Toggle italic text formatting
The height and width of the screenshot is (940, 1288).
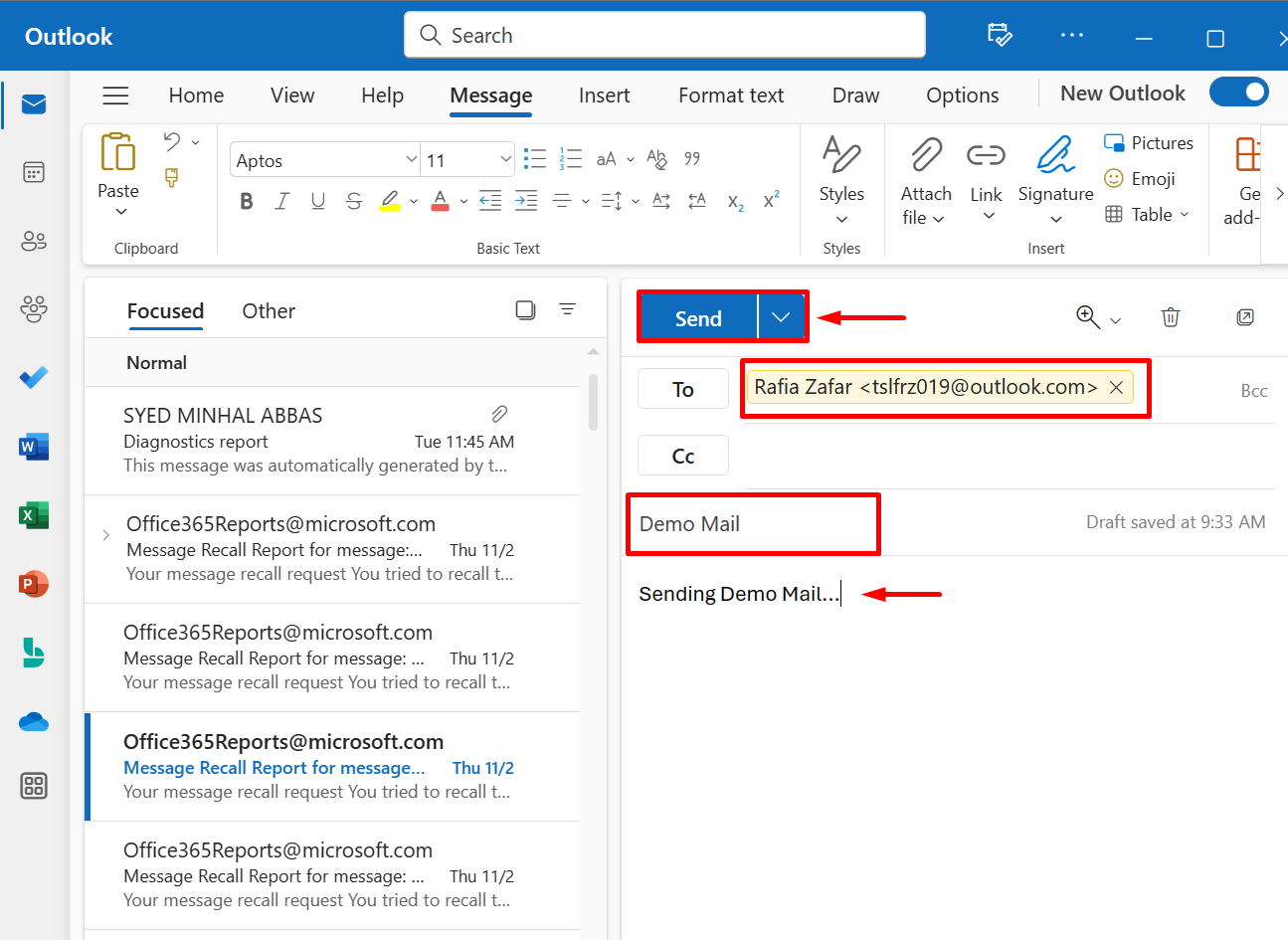coord(282,202)
